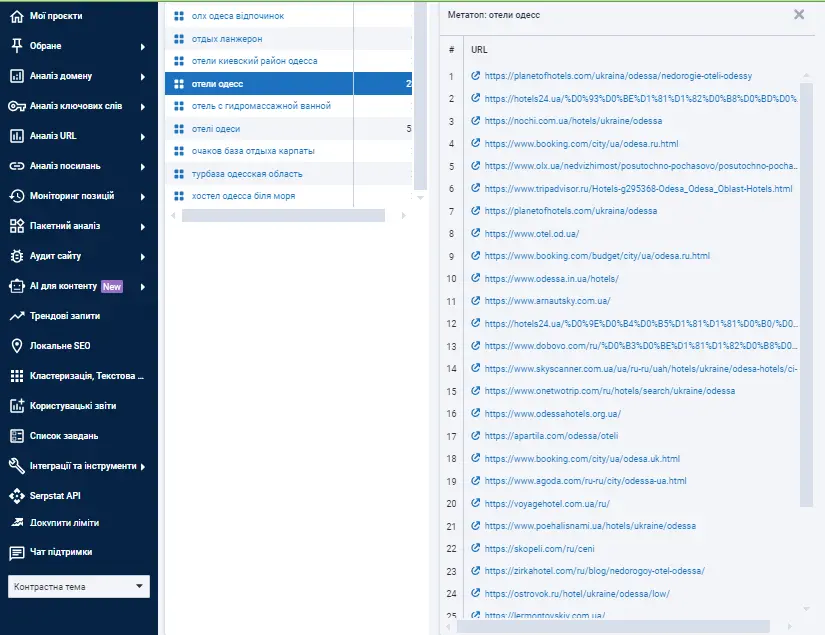Click external link icon for nochi.com.ua row

point(476,121)
